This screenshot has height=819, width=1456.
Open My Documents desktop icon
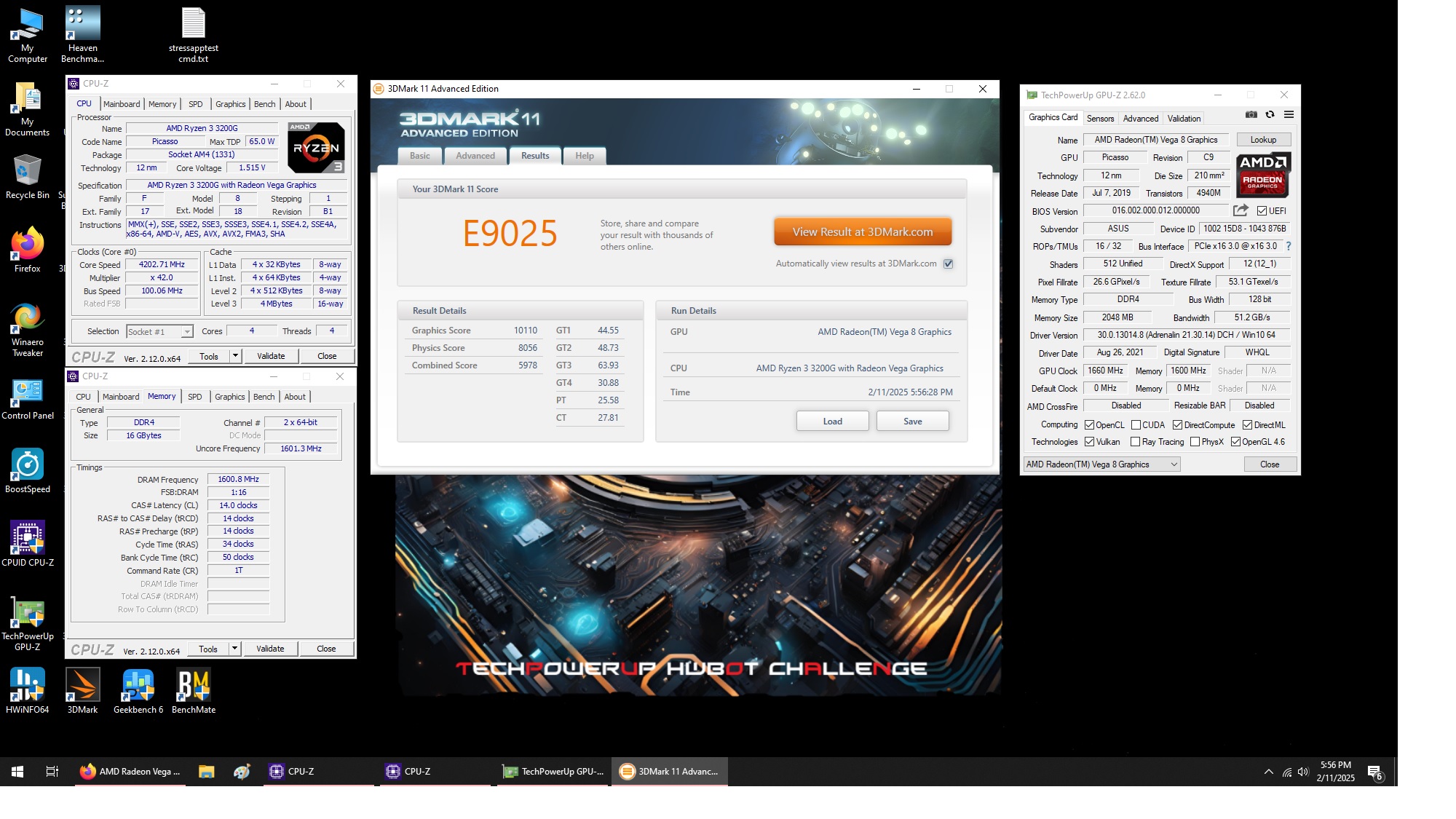28,109
